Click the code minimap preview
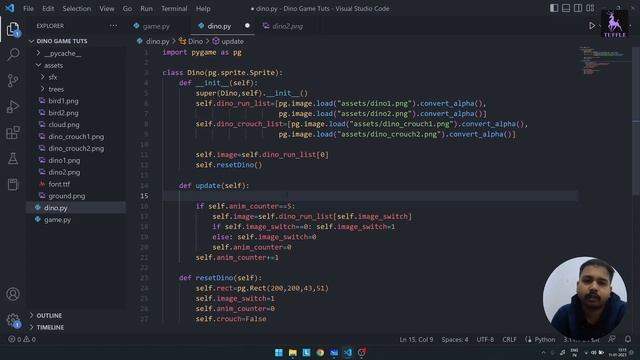The height and width of the screenshot is (360, 640). 605,61
